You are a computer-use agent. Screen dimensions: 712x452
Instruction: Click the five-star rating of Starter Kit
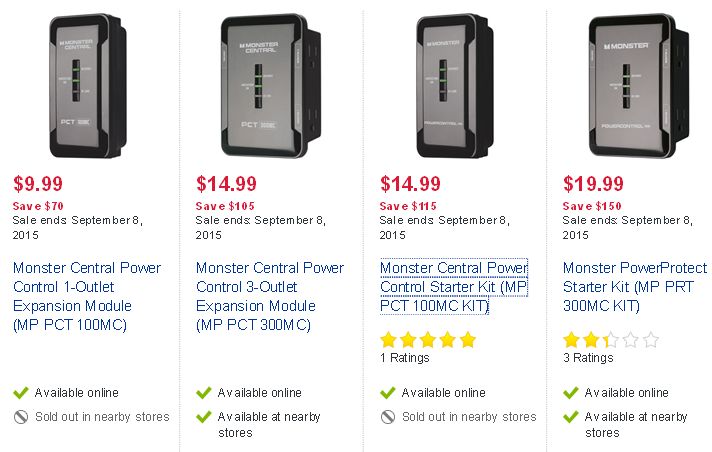428,339
